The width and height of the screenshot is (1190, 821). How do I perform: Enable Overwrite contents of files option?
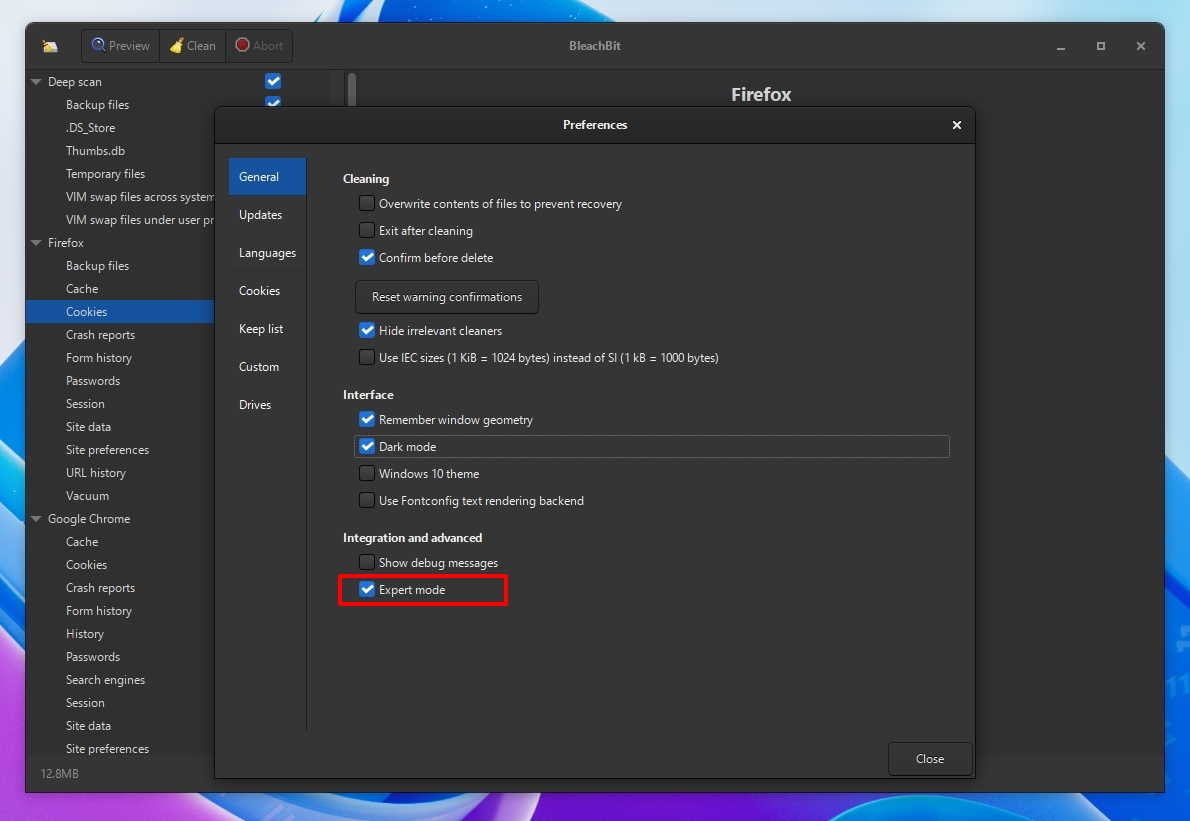coord(367,203)
